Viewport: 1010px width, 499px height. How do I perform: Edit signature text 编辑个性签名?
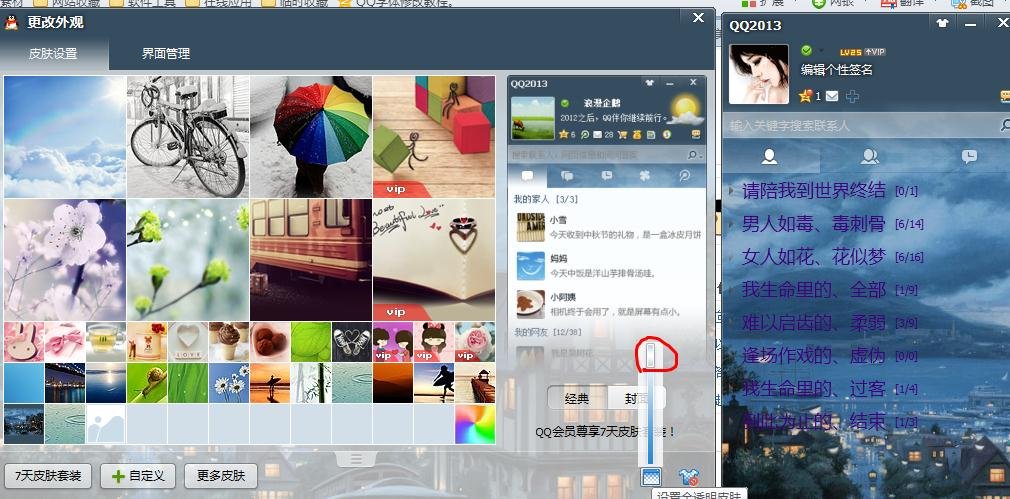pyautogui.click(x=836, y=70)
